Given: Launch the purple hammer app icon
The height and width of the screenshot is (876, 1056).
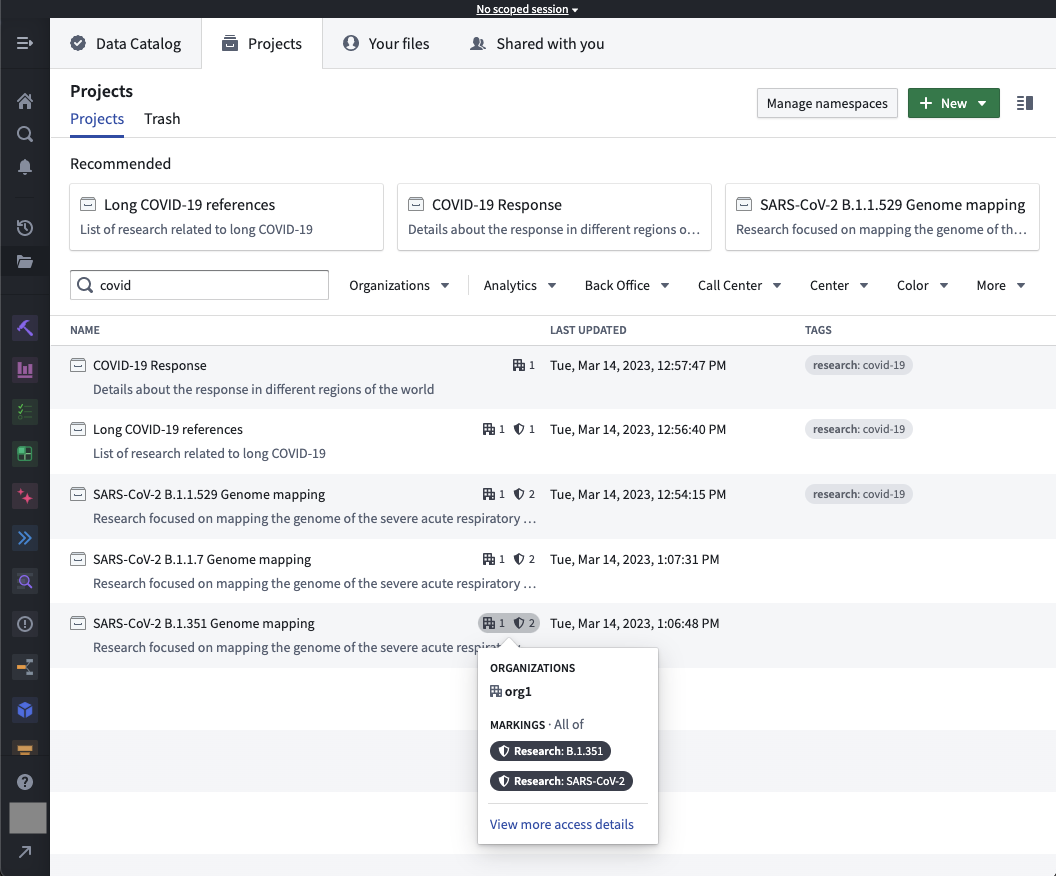Looking at the screenshot, I should pyautogui.click(x=25, y=328).
